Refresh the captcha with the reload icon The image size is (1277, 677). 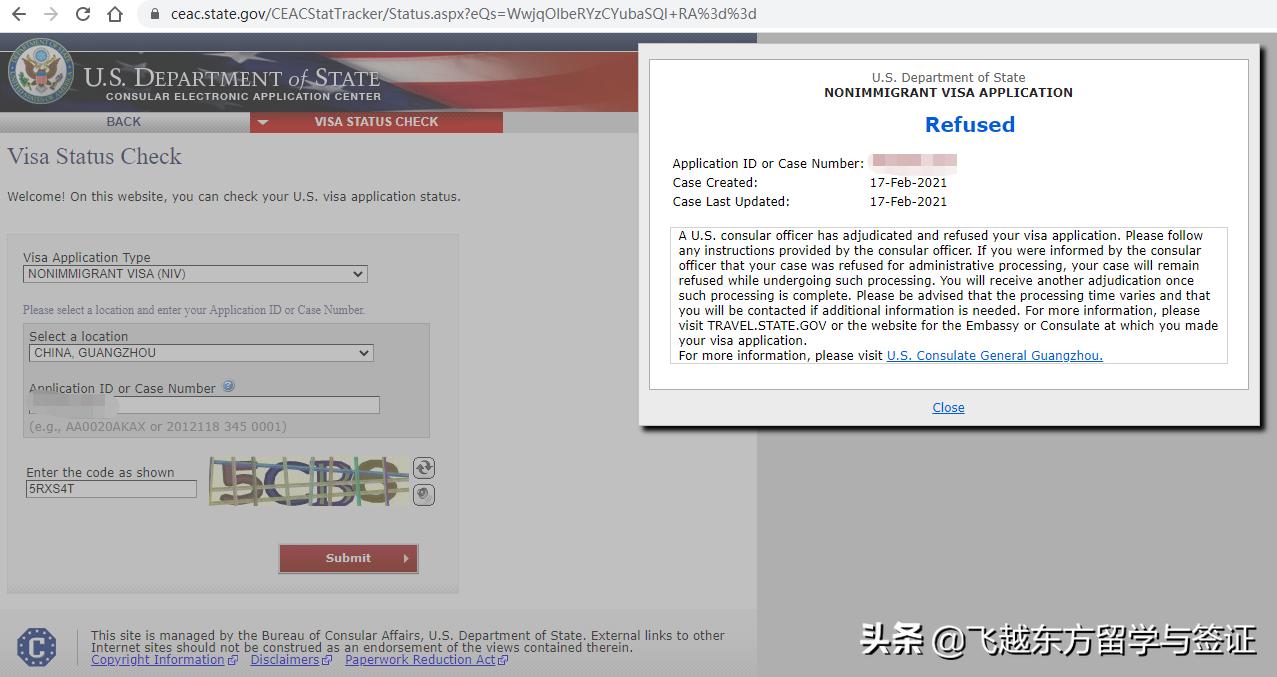click(424, 468)
